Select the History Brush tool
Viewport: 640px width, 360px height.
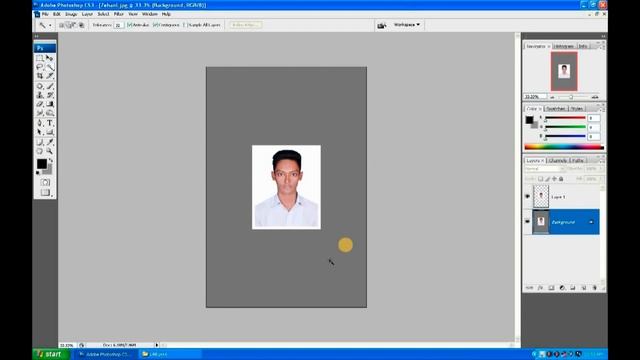(50, 95)
